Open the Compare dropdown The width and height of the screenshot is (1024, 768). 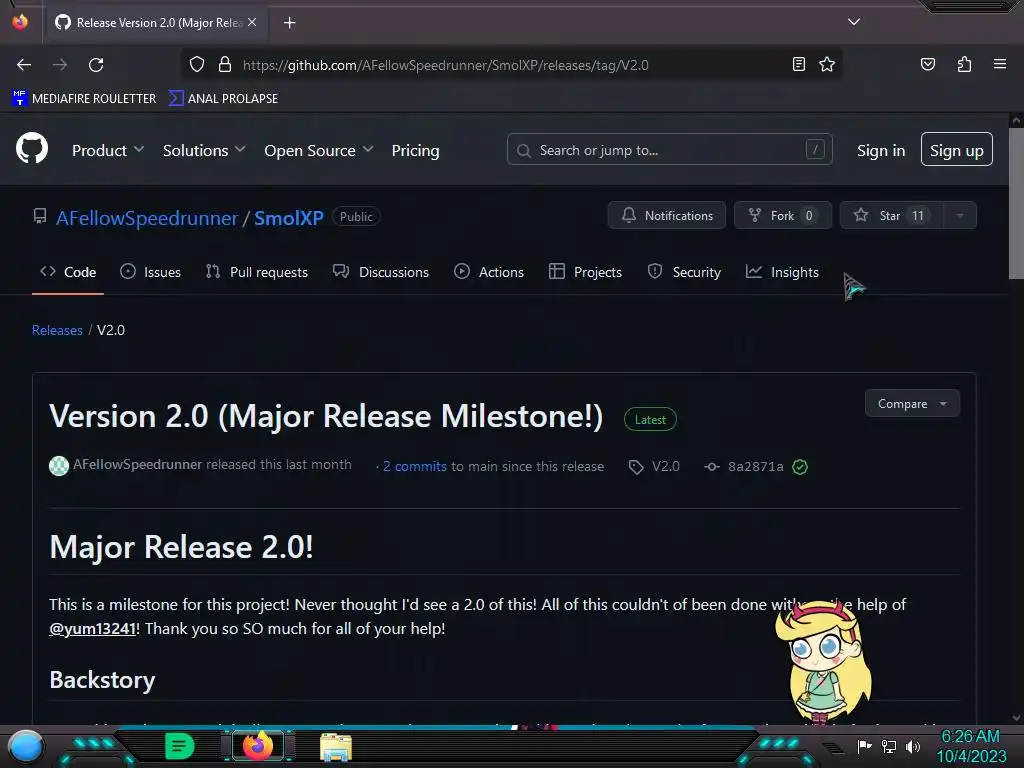coord(912,404)
